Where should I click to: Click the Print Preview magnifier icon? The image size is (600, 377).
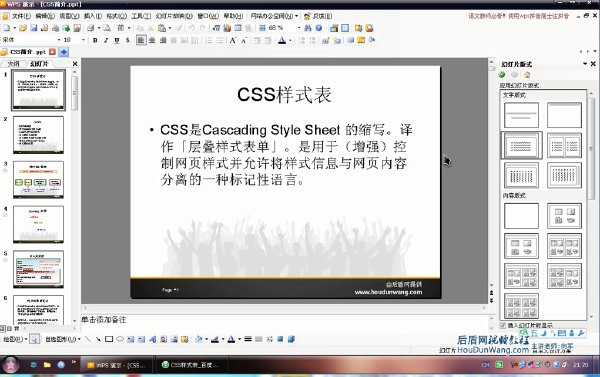[x=107, y=28]
